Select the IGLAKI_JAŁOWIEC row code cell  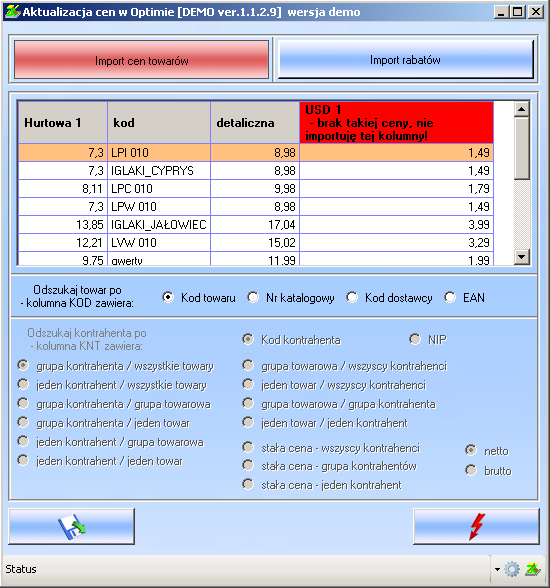[159, 225]
